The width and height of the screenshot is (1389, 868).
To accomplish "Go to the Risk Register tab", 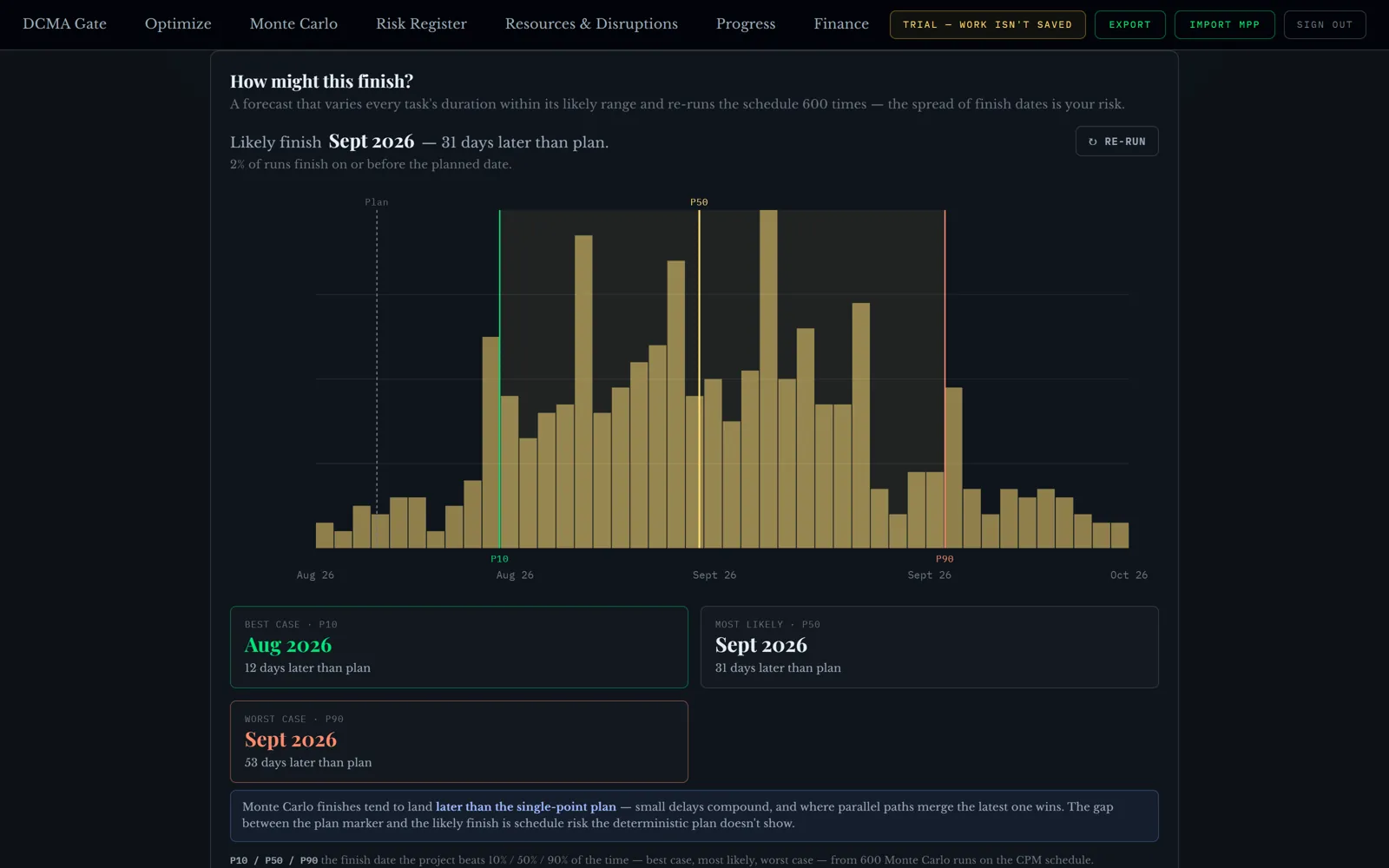I will (421, 24).
